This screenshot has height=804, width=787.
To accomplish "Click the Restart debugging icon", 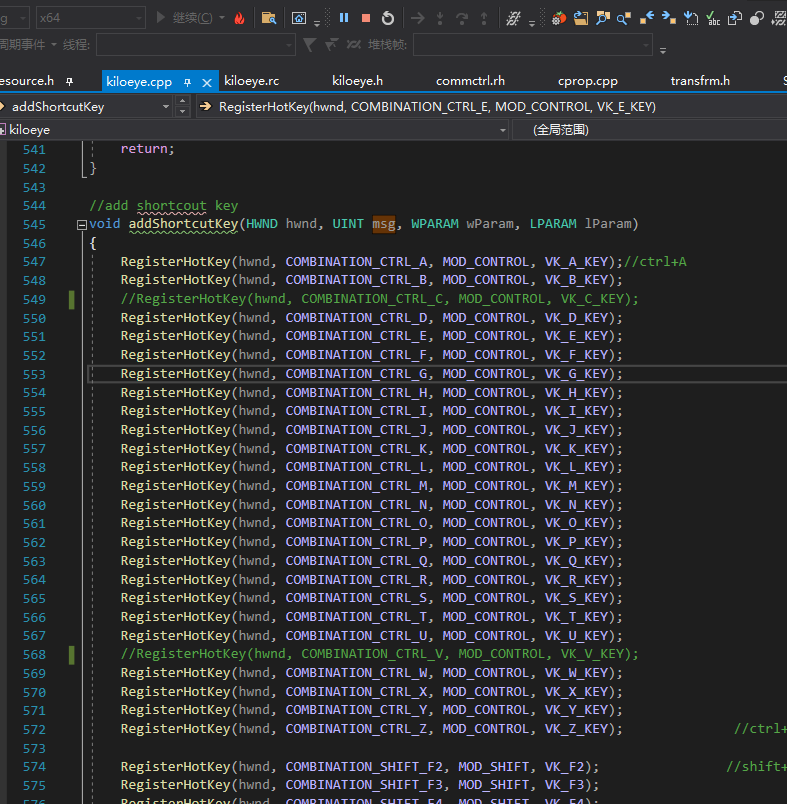I will click(388, 18).
